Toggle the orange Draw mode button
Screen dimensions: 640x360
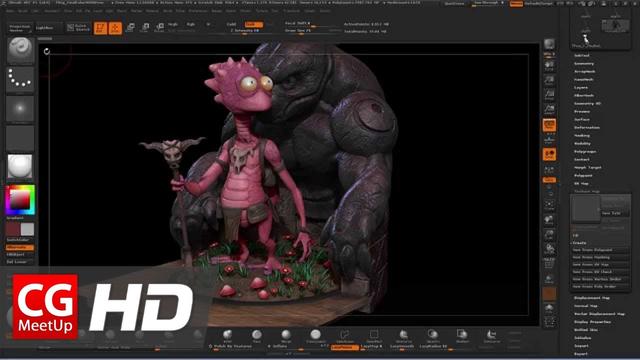pos(115,28)
